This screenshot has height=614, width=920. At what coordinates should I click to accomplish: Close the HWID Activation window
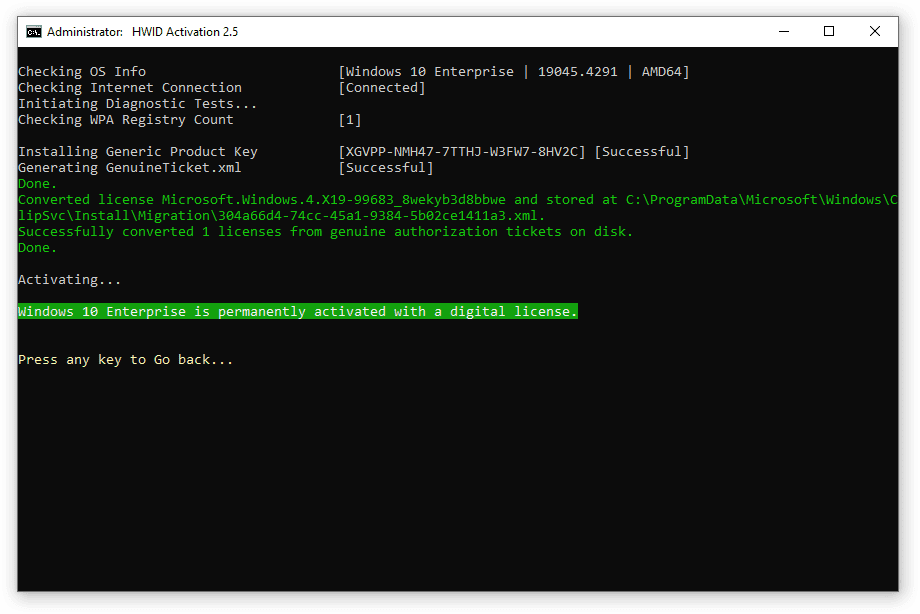tap(875, 31)
